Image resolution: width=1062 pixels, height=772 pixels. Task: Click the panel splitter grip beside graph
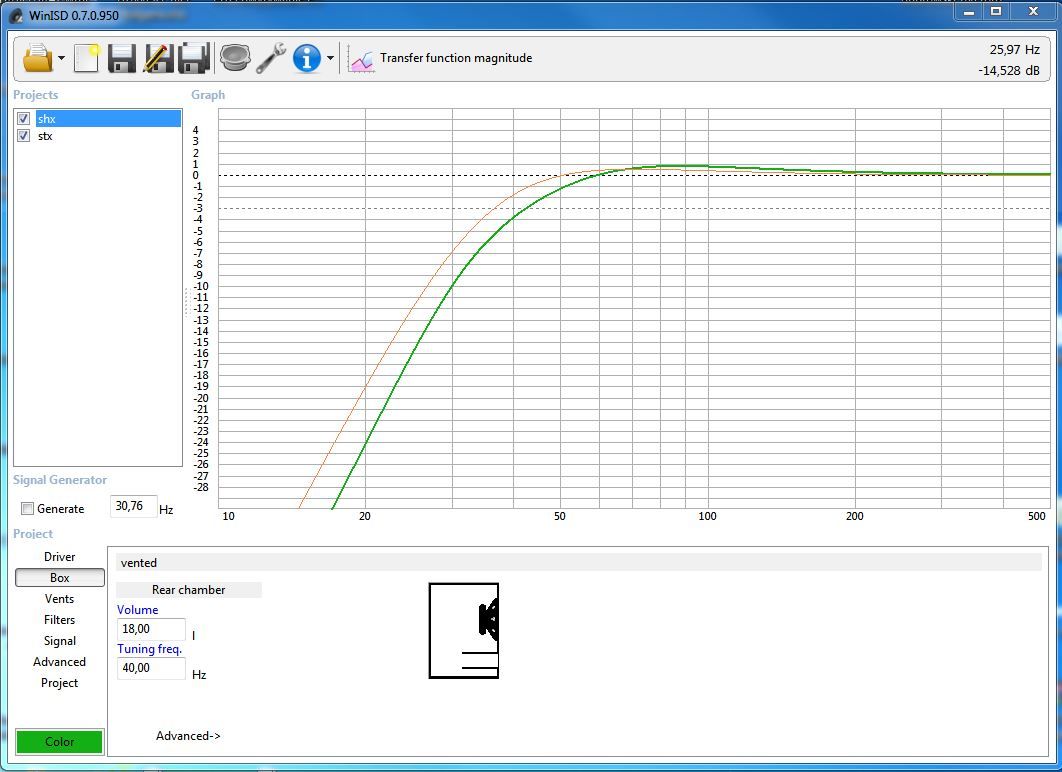point(186,302)
